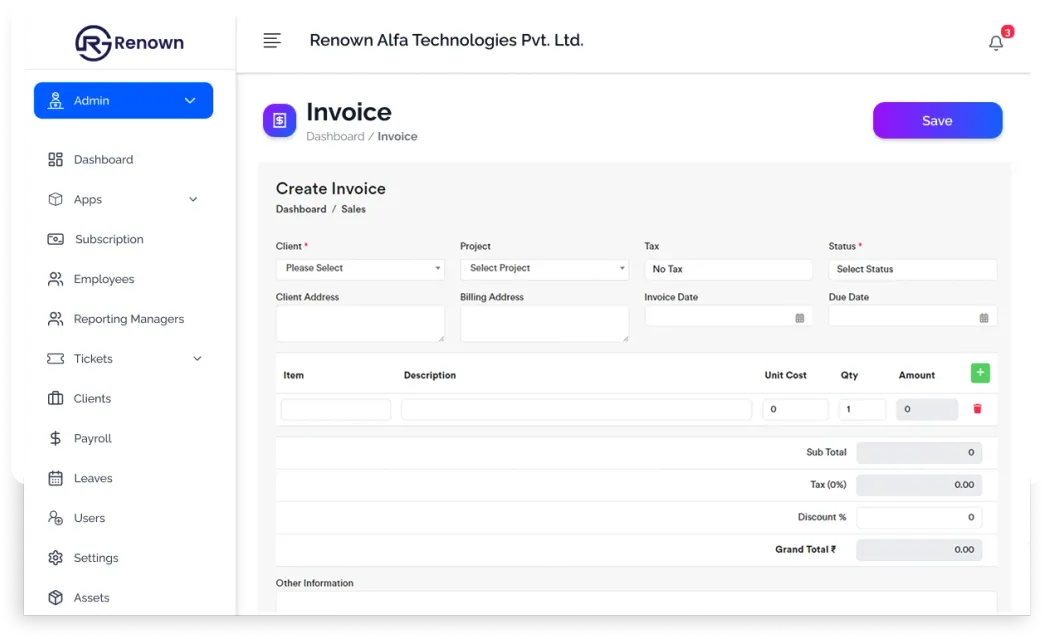Save the invoice
This screenshot has height=639, width=1045.
937,121
